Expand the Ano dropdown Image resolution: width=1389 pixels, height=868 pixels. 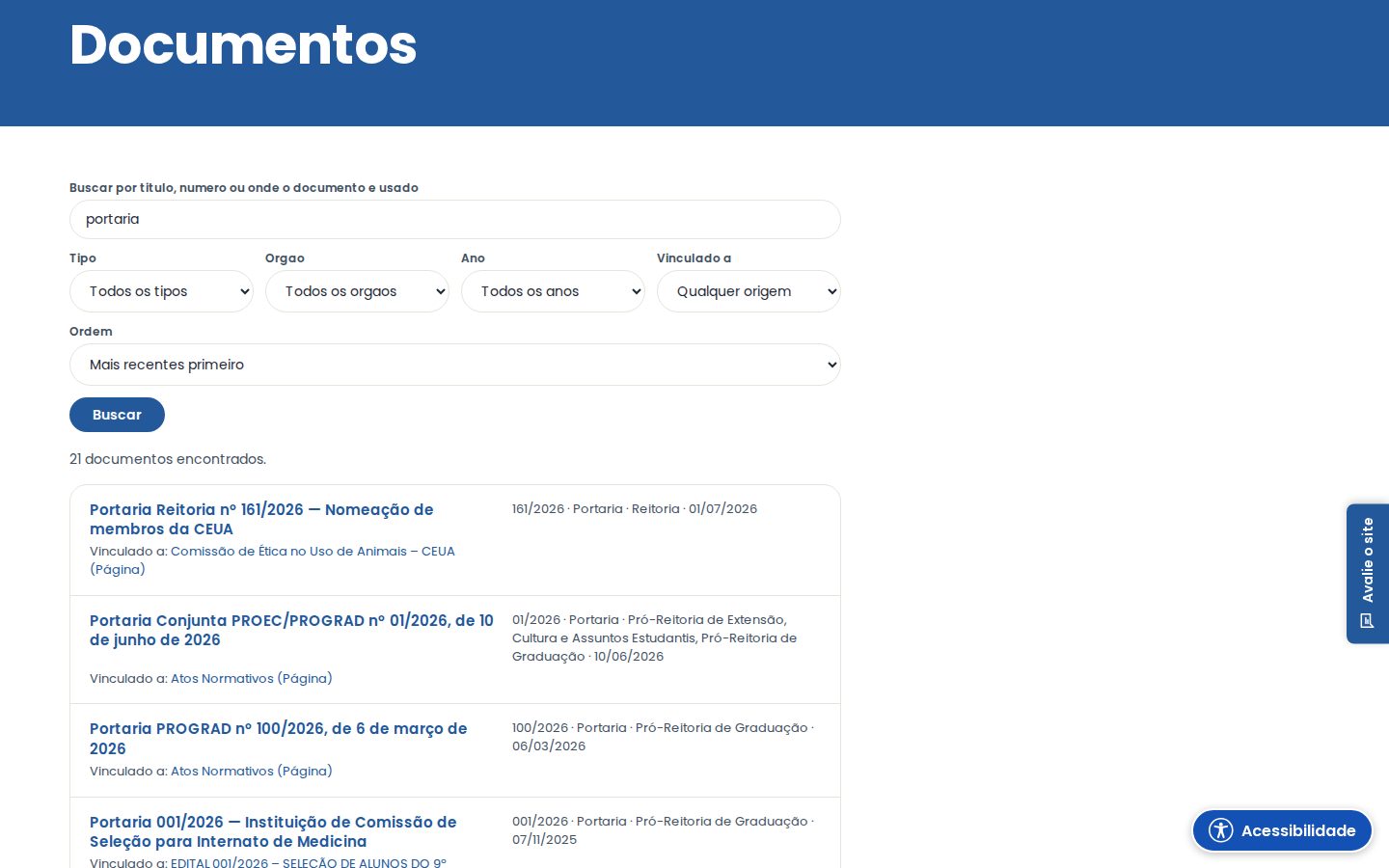click(x=553, y=291)
